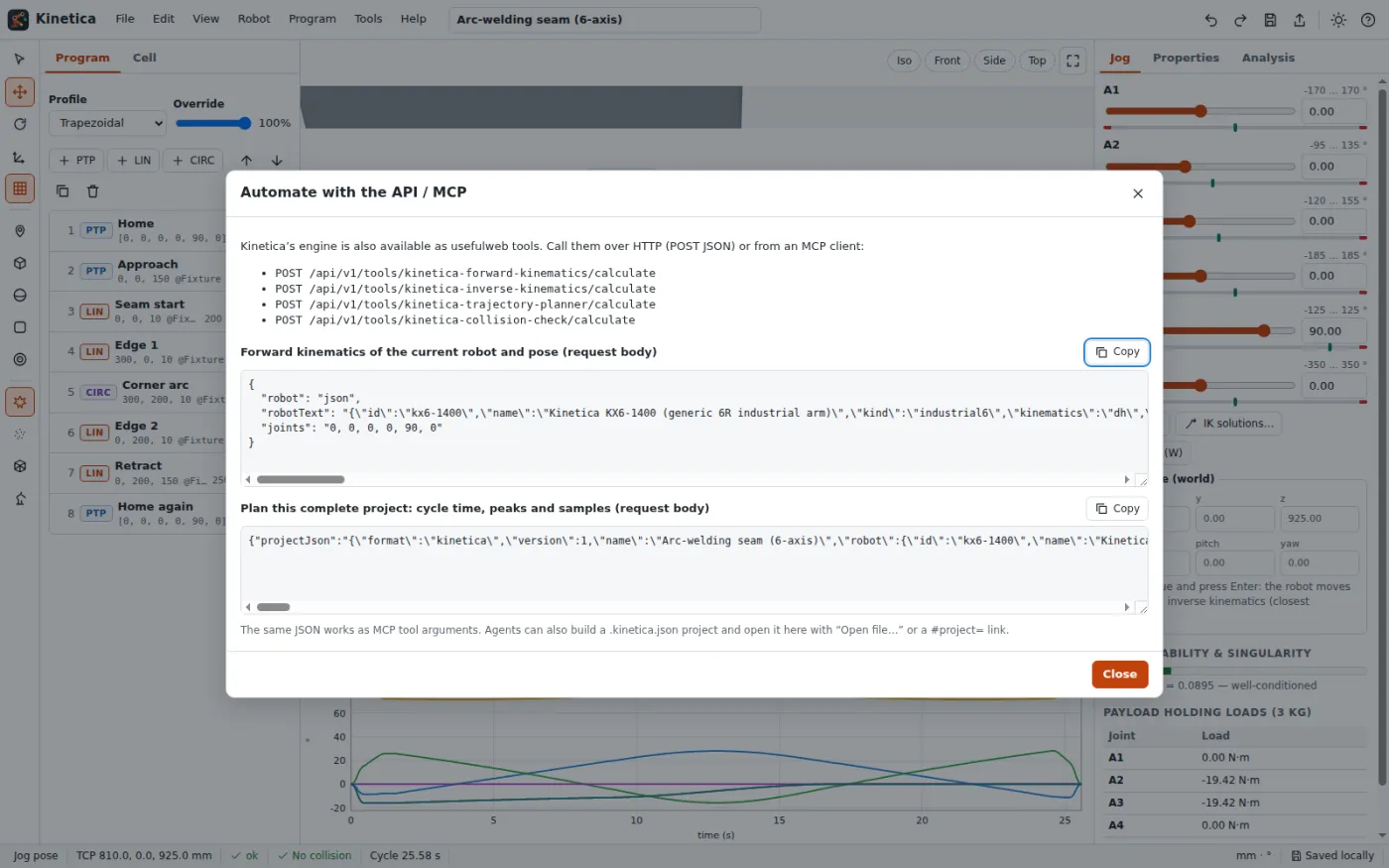This screenshot has width=1389, height=868.
Task: Undo the last action
Action: click(x=1210, y=20)
